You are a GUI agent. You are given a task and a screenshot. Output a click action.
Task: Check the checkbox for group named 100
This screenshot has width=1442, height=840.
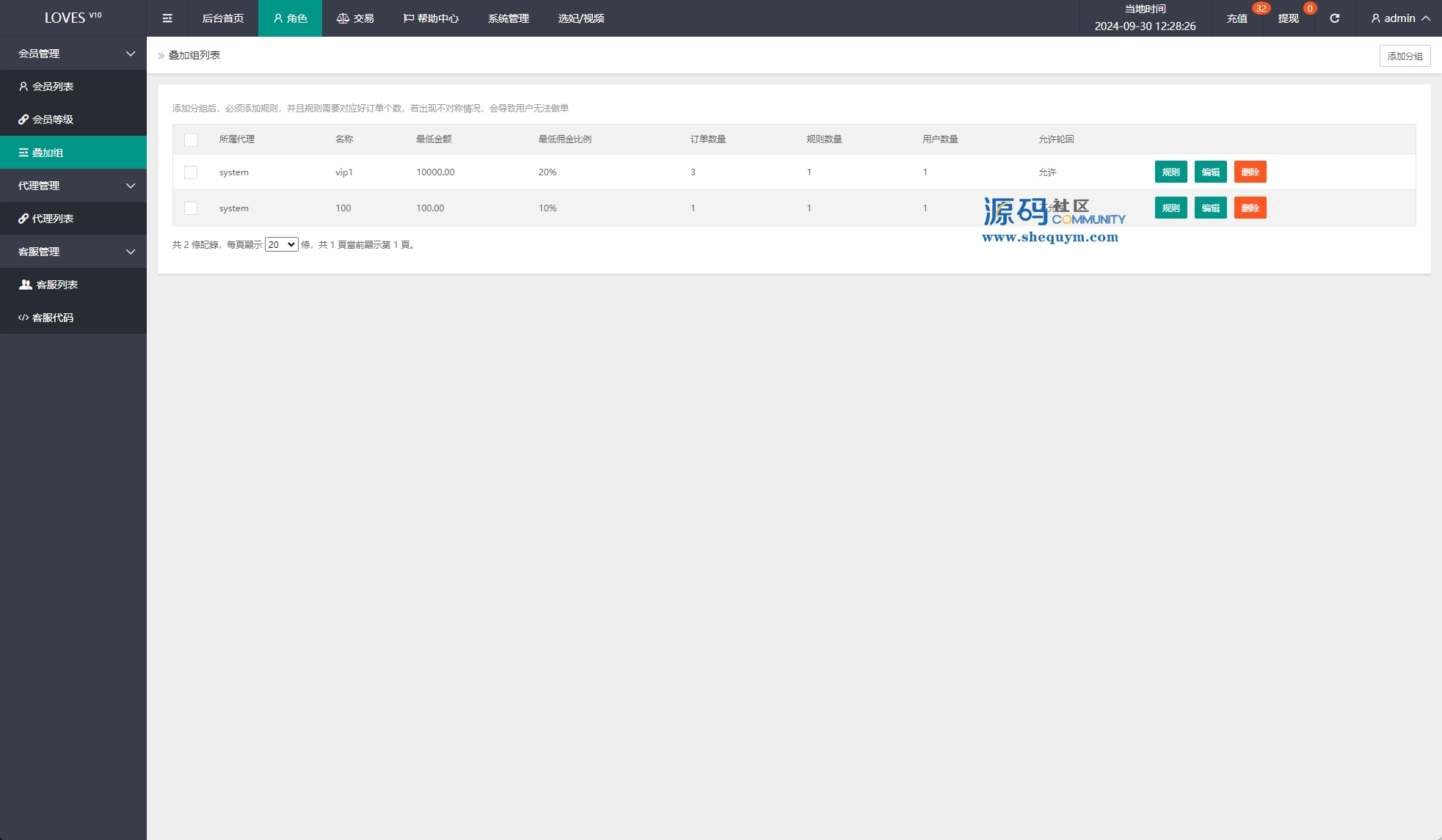point(191,208)
